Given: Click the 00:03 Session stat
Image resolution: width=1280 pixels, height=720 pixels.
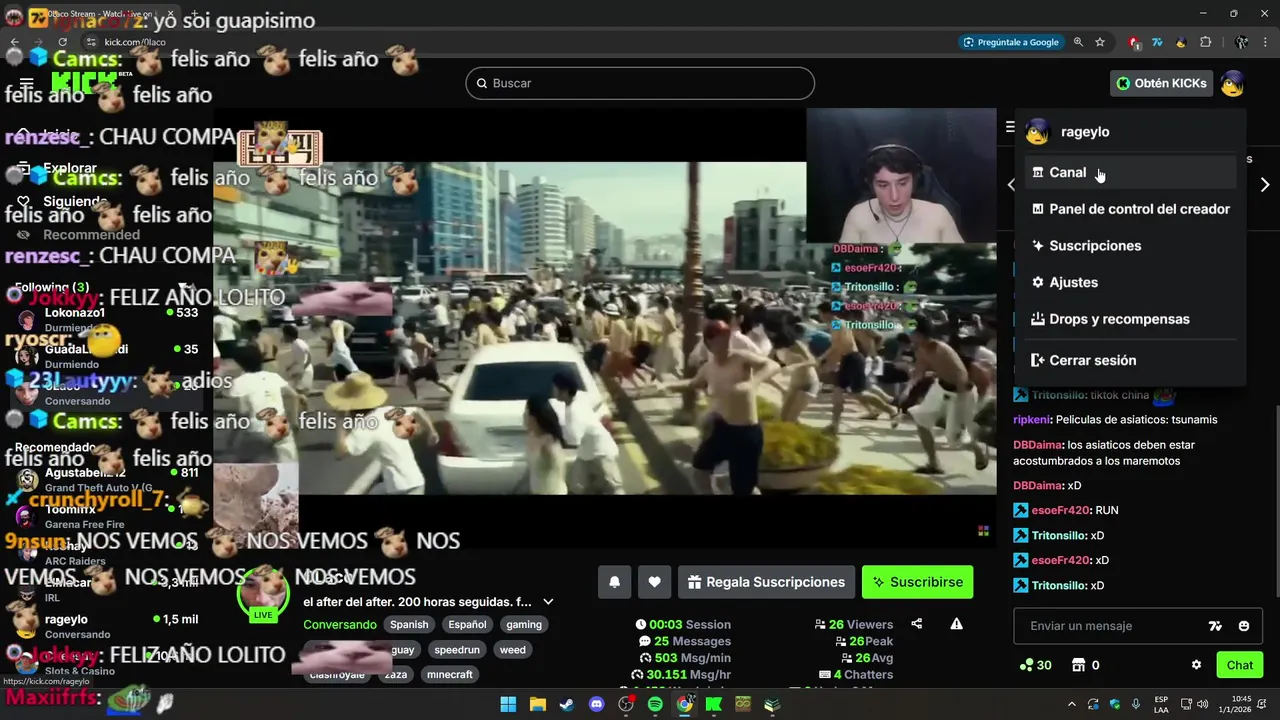Looking at the screenshot, I should coord(683,624).
